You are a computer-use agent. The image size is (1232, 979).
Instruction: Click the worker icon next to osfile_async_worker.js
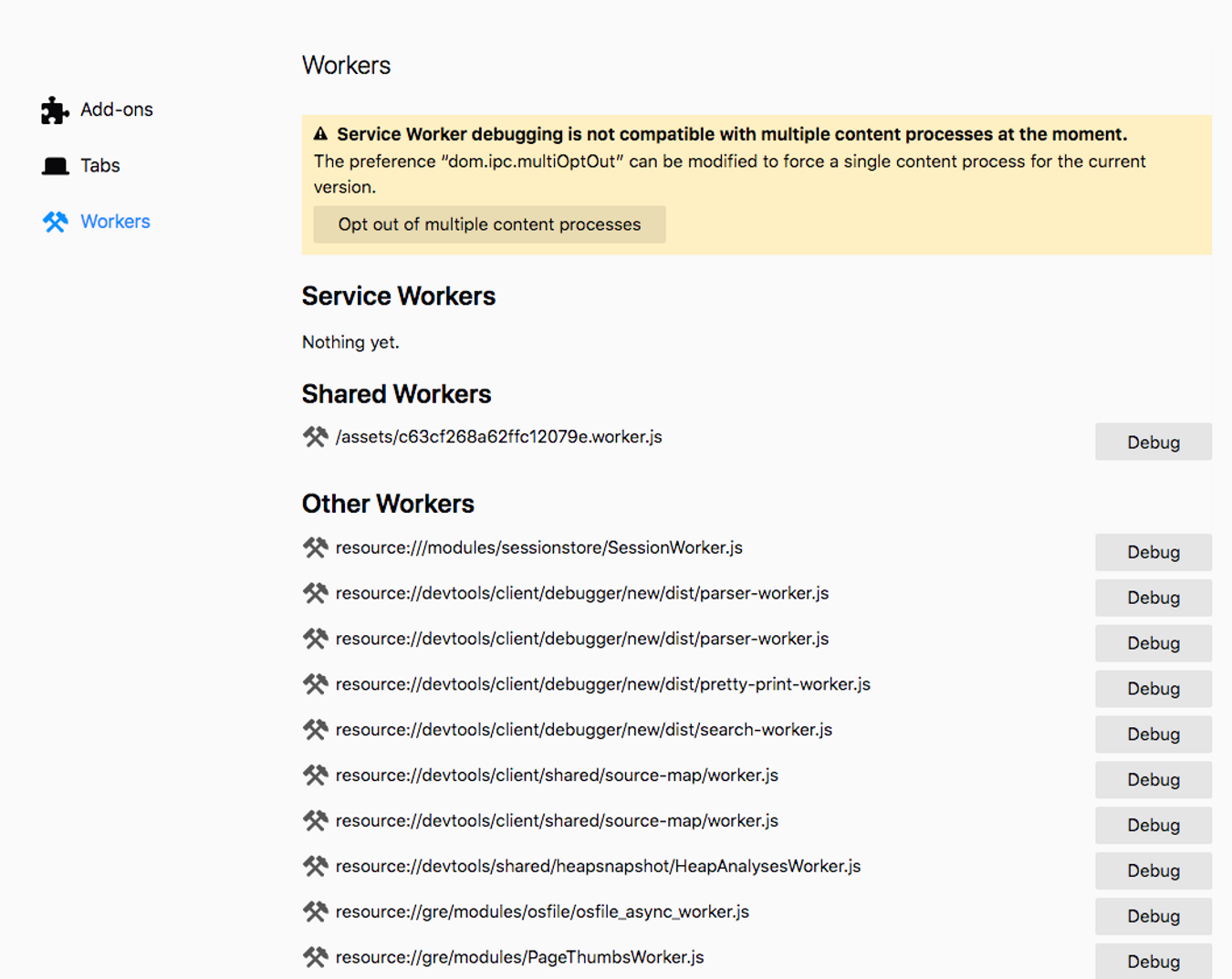tap(315, 911)
